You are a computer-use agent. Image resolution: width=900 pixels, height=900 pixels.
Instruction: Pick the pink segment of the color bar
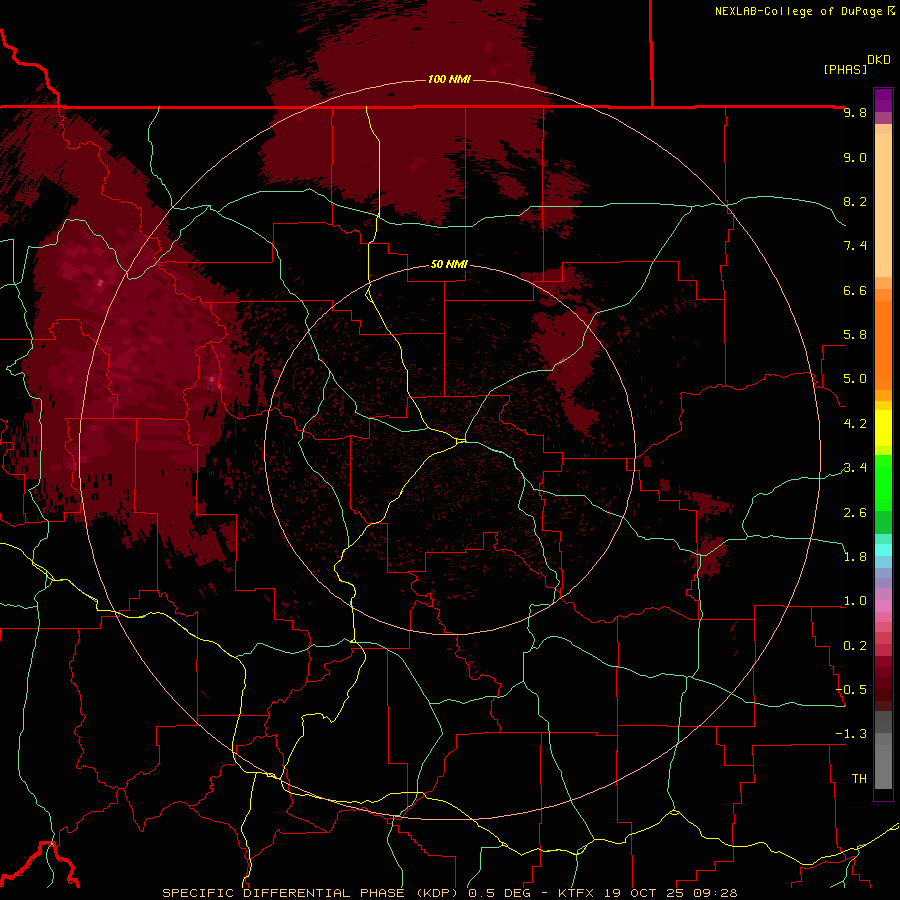[883, 606]
